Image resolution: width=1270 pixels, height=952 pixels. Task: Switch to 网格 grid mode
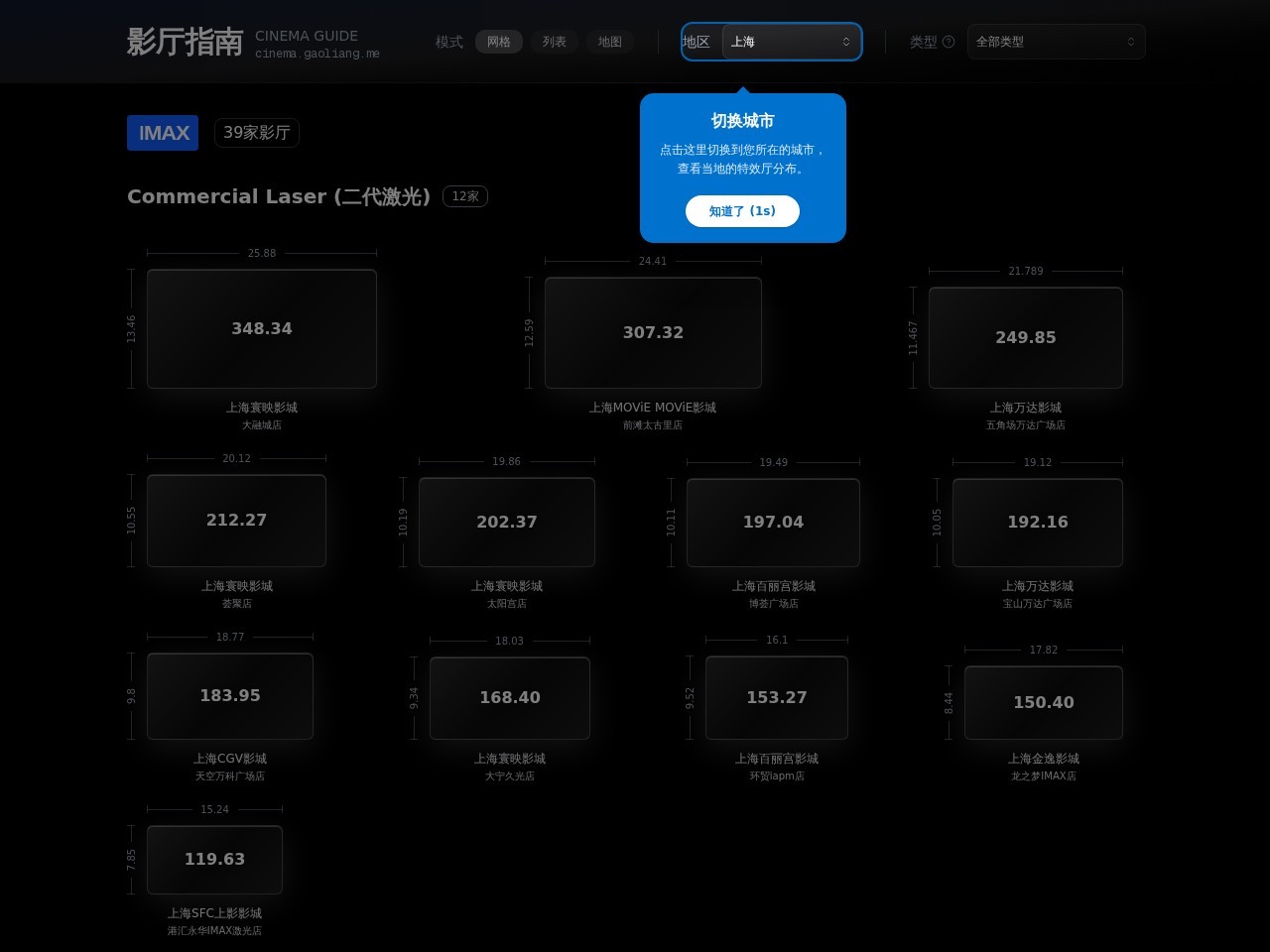(499, 42)
